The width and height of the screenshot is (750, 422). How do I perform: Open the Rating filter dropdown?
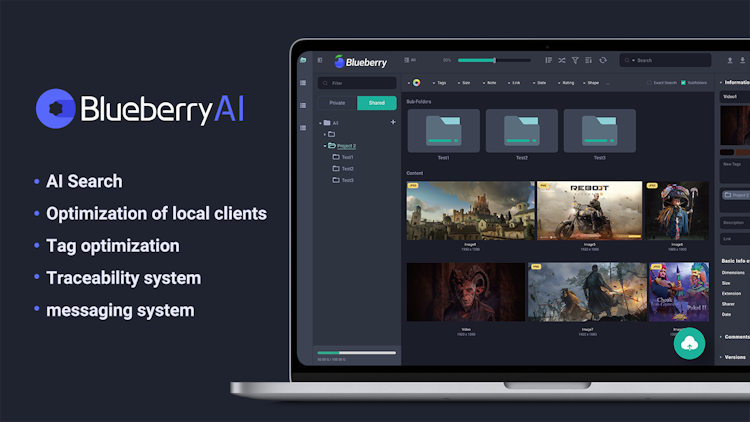[x=566, y=83]
